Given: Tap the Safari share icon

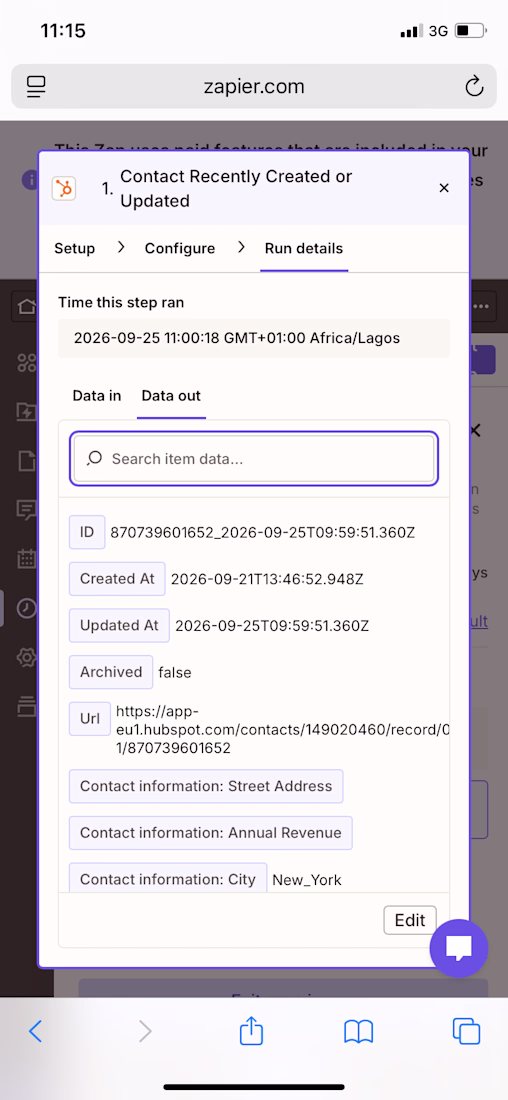Looking at the screenshot, I should click(251, 1031).
